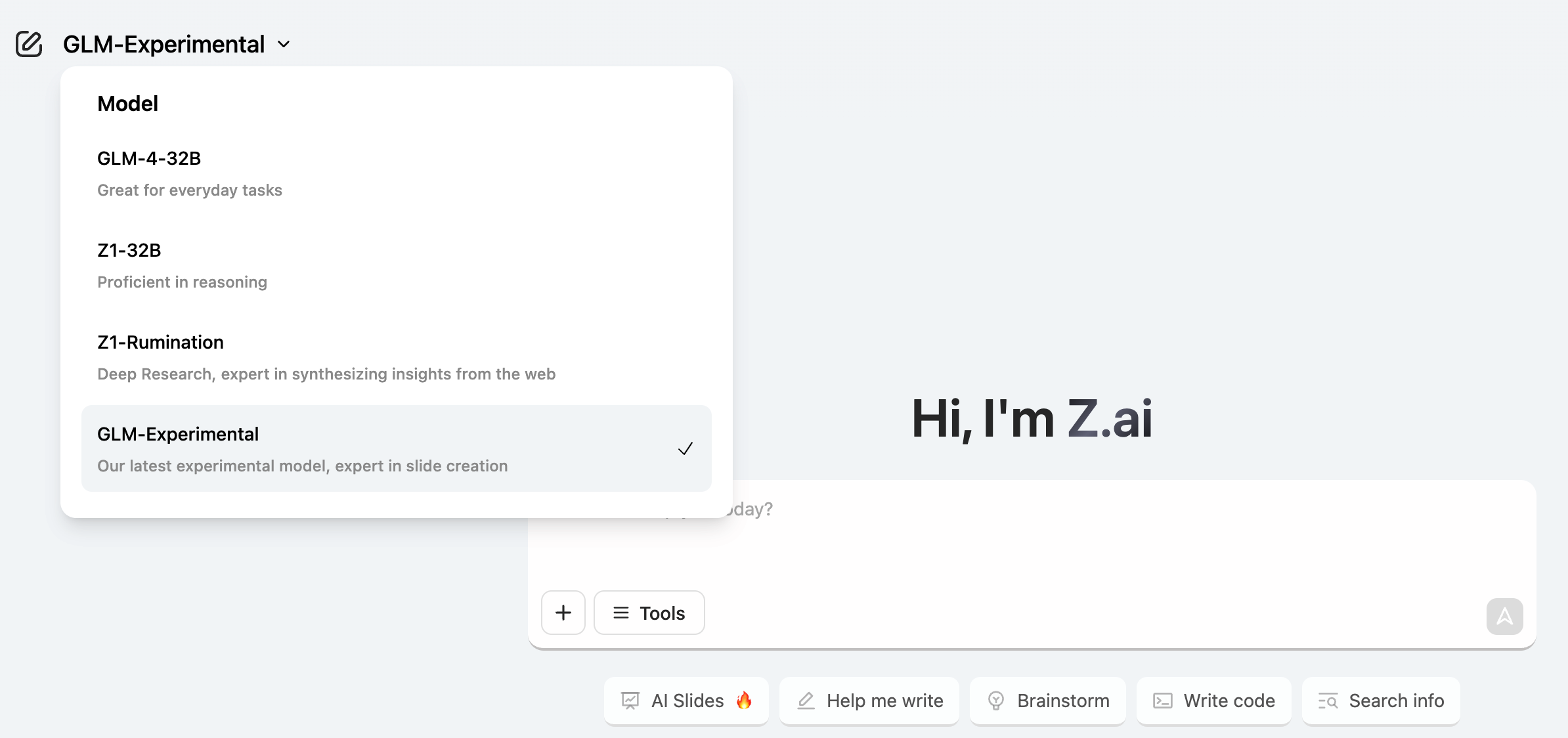The height and width of the screenshot is (738, 1568).
Task: Click the new chat compose icon
Action: (29, 44)
